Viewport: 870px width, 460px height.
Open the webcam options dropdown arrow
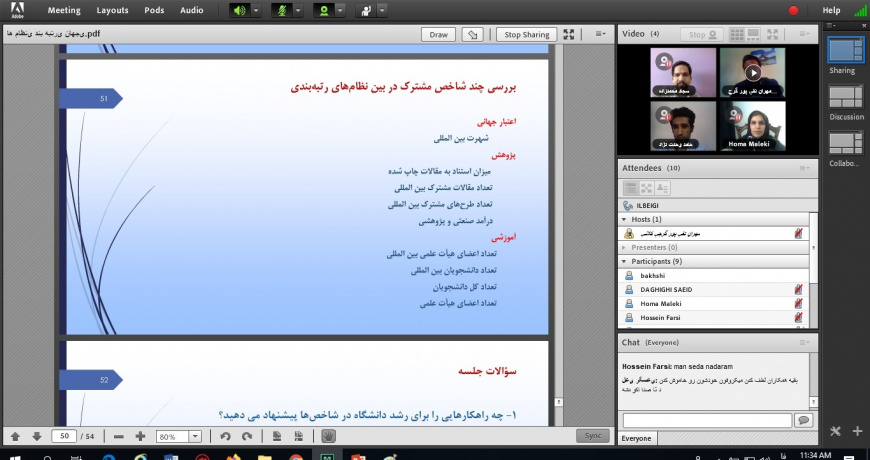[340, 11]
